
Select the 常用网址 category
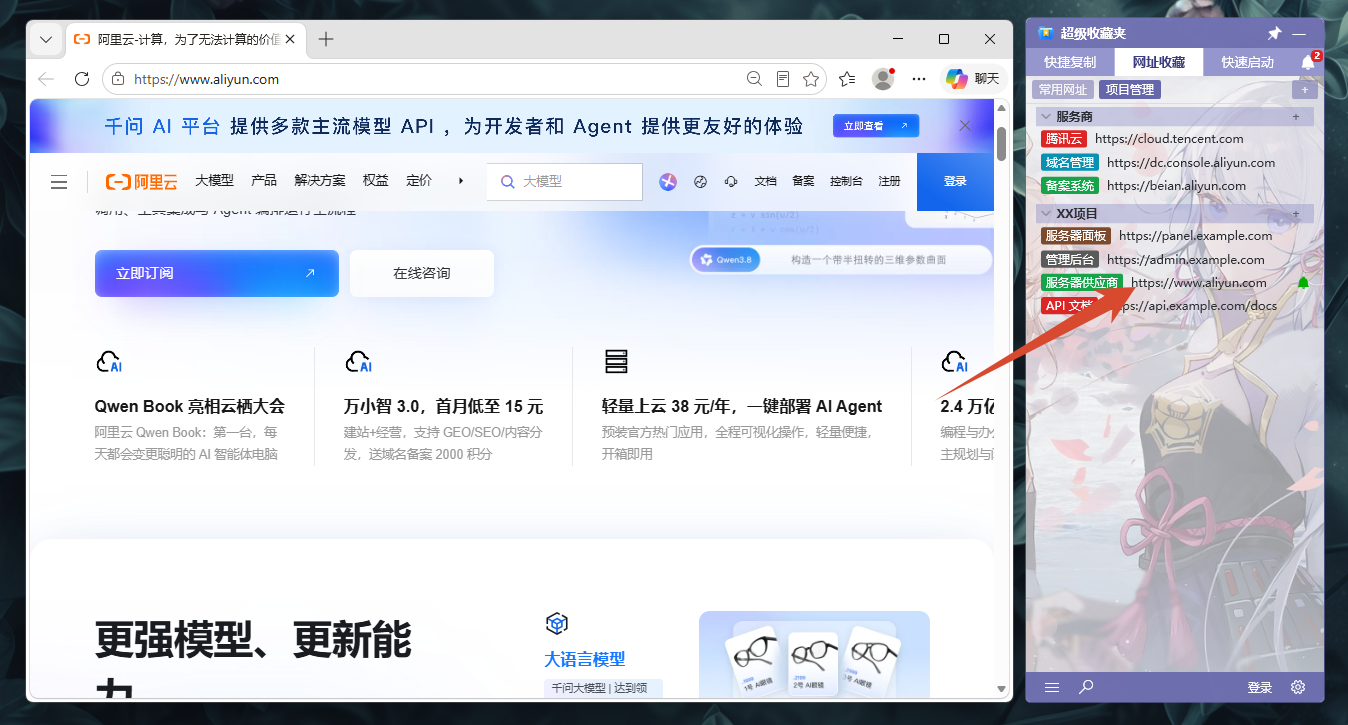click(1063, 90)
